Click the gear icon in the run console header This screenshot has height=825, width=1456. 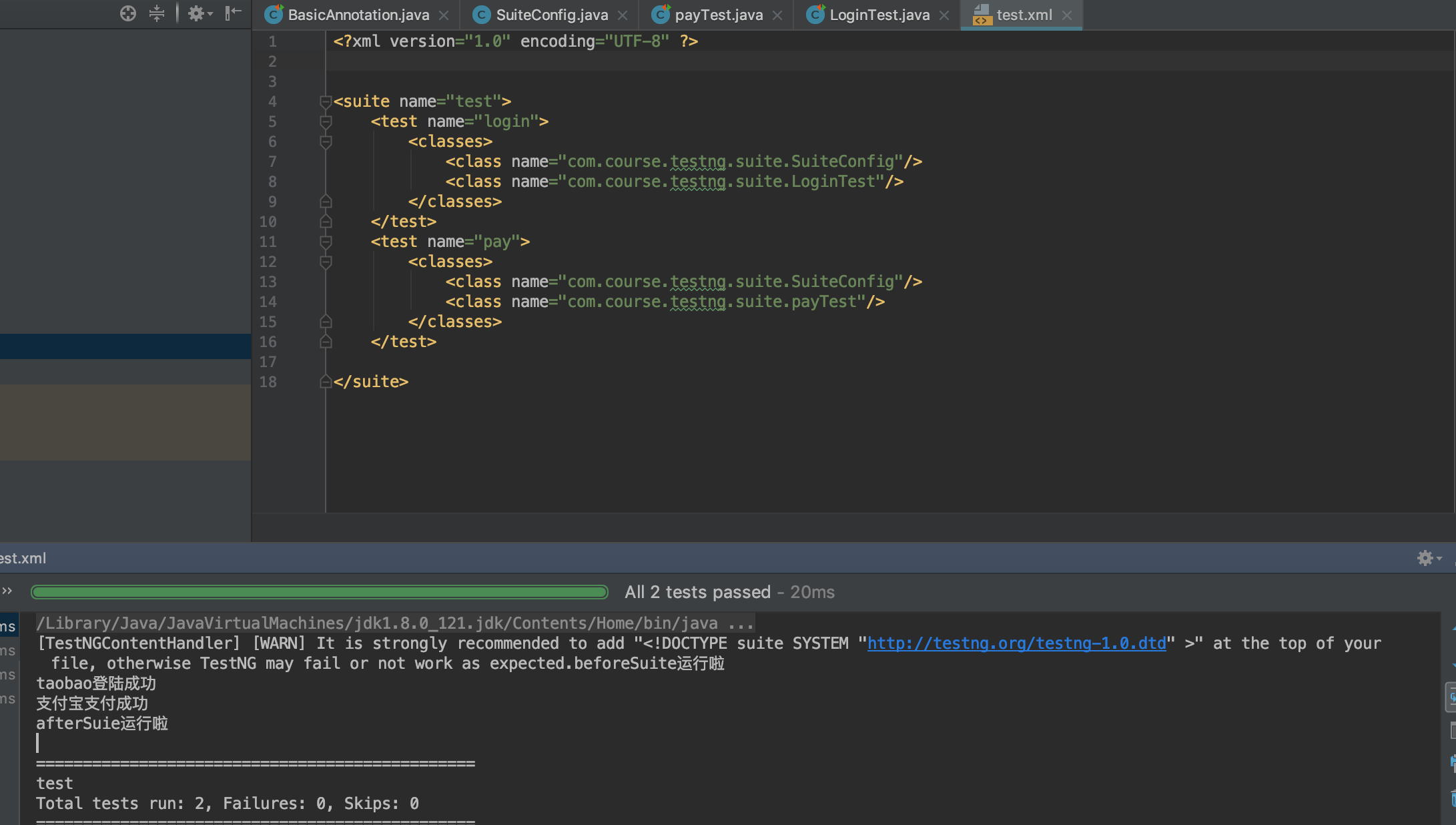(1427, 558)
